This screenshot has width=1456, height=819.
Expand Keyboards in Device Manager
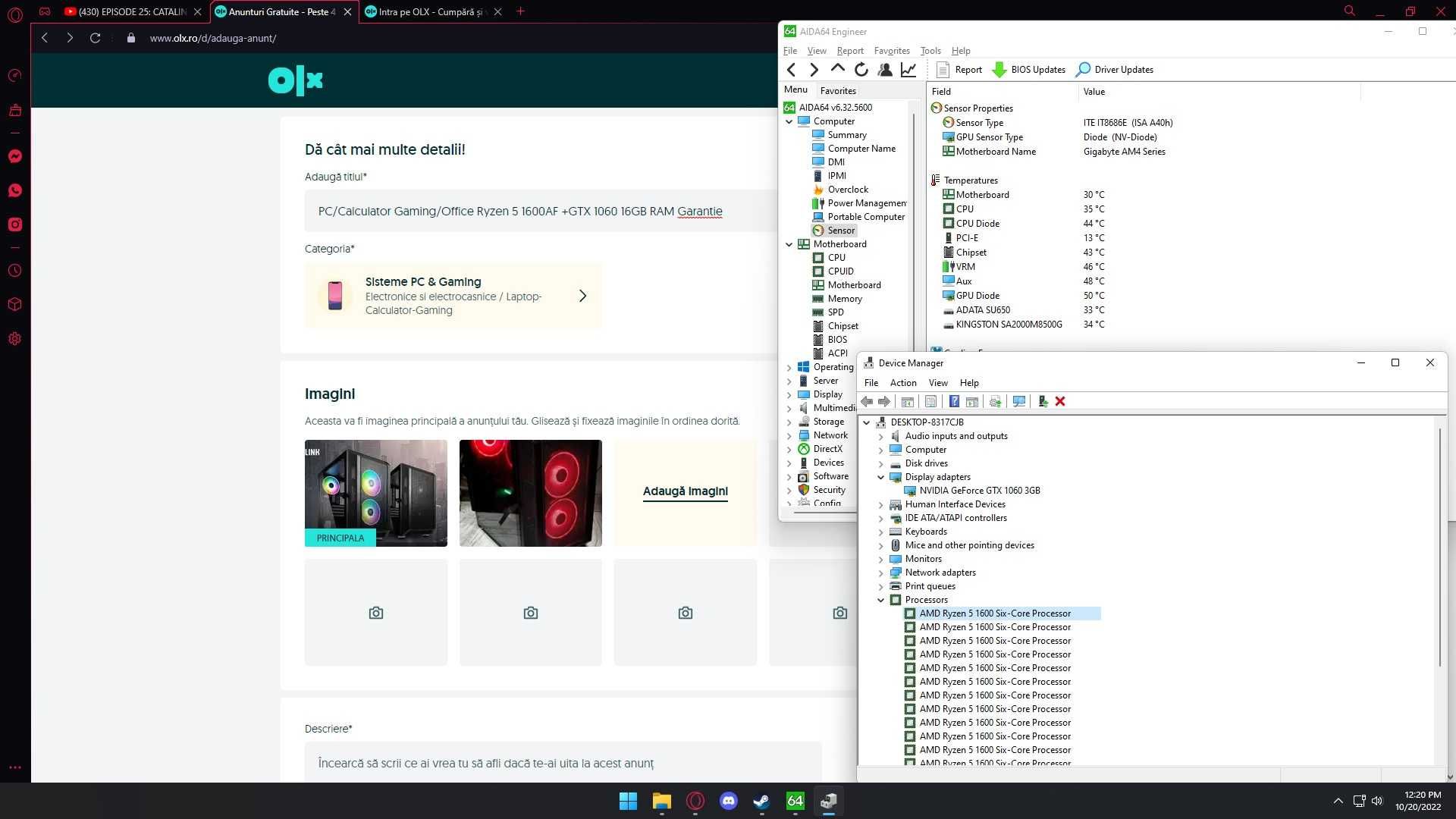click(881, 532)
